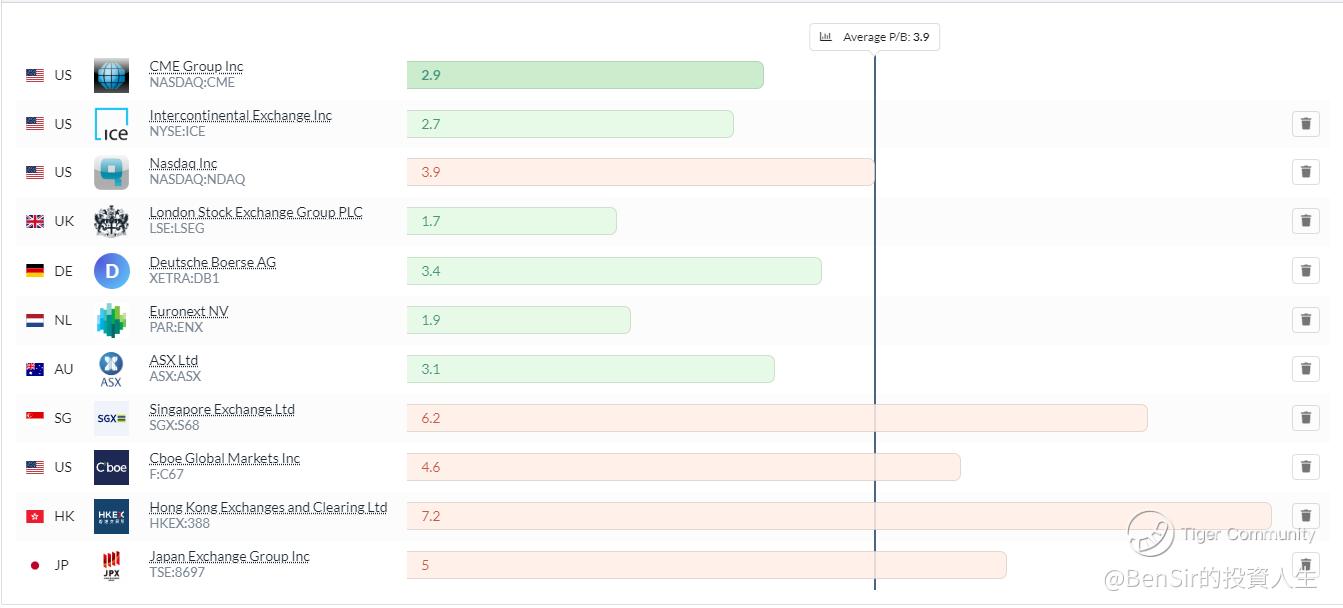Remove Cboe Global Markets Inc entry
The image size is (1343, 608).
1305,467
